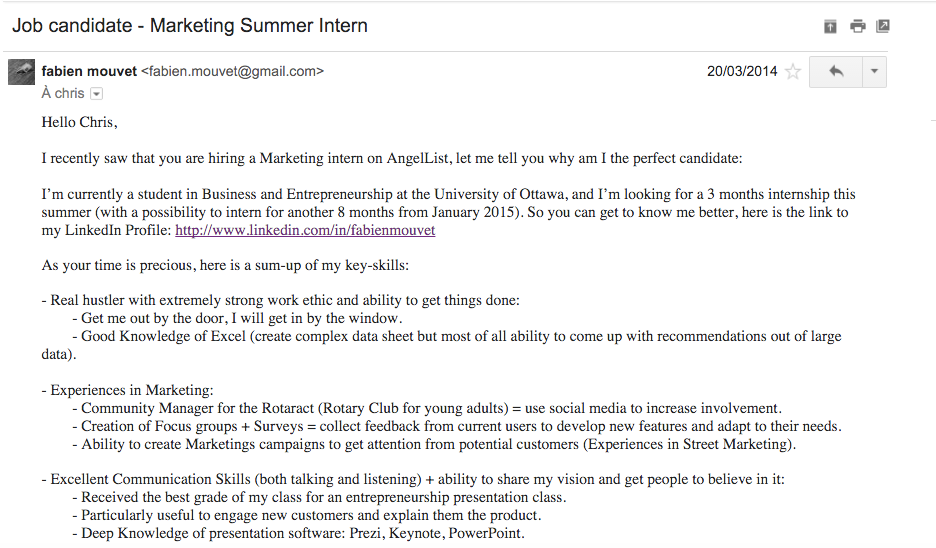936x548 pixels.
Task: Click the "Hello Chris," greeting line
Action: [x=80, y=122]
